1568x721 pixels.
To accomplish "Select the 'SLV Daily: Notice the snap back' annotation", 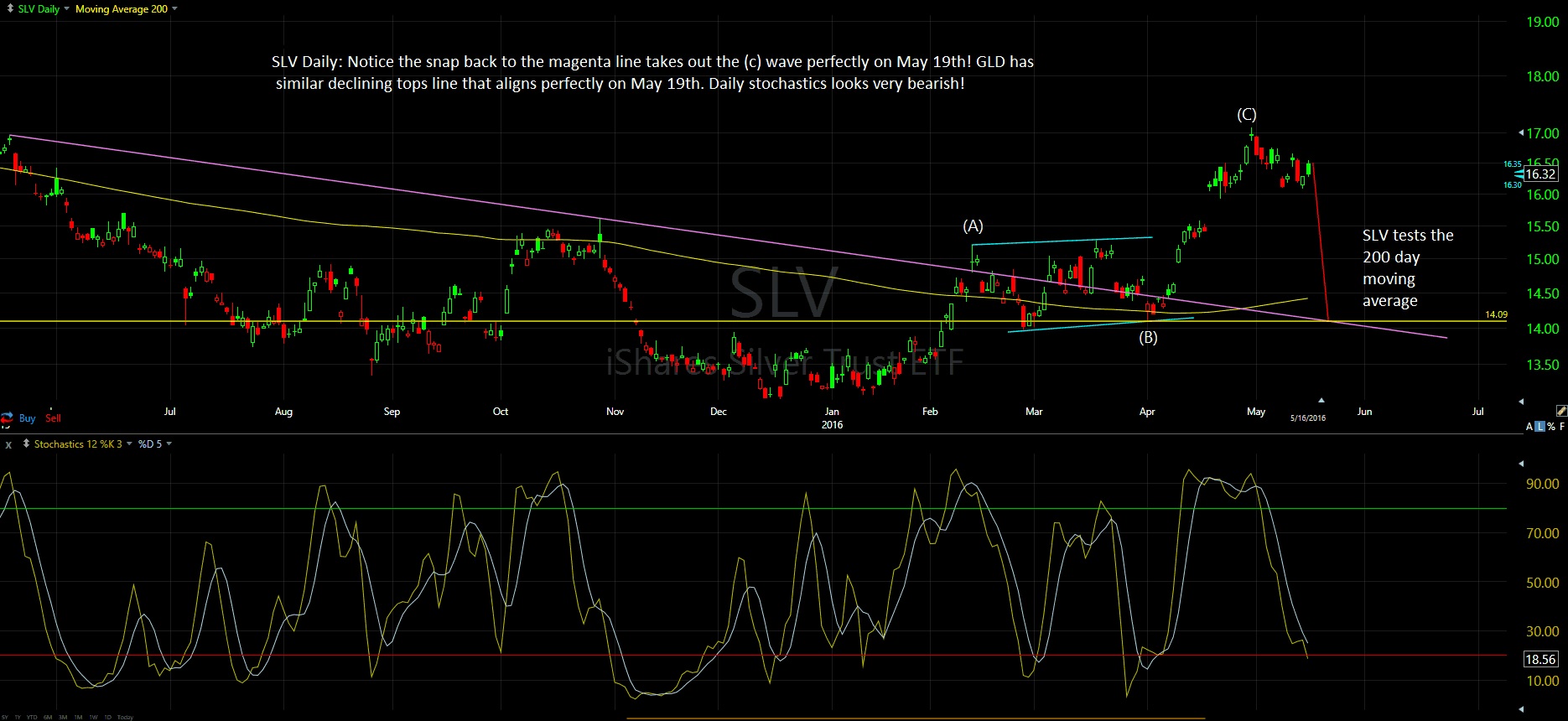I will click(x=652, y=72).
